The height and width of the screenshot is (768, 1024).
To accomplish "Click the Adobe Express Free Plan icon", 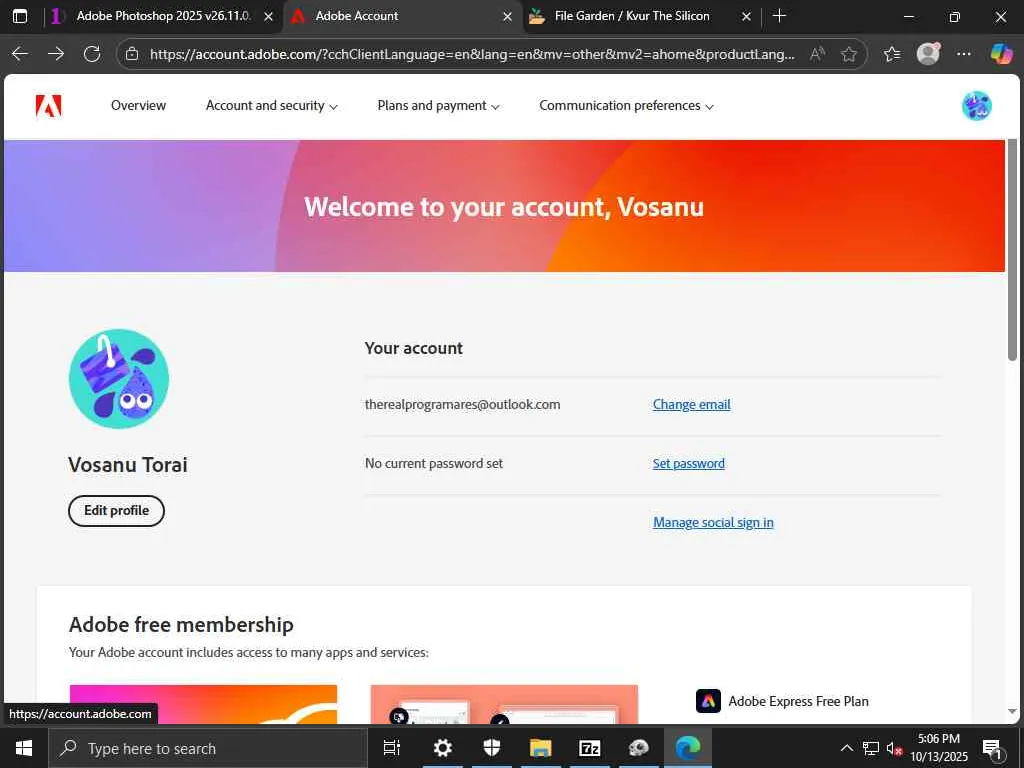I will [x=708, y=701].
